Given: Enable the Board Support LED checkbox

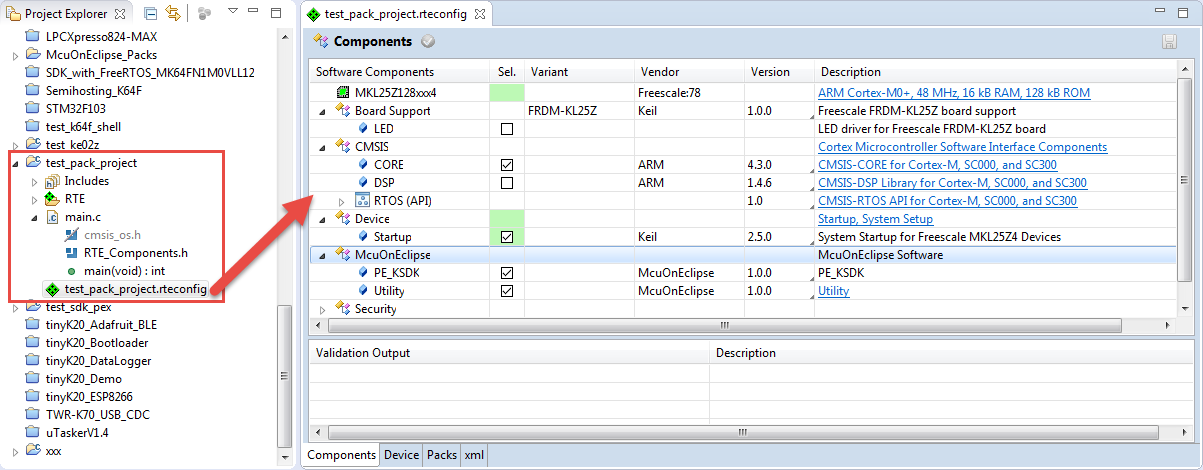Looking at the screenshot, I should [x=506, y=129].
